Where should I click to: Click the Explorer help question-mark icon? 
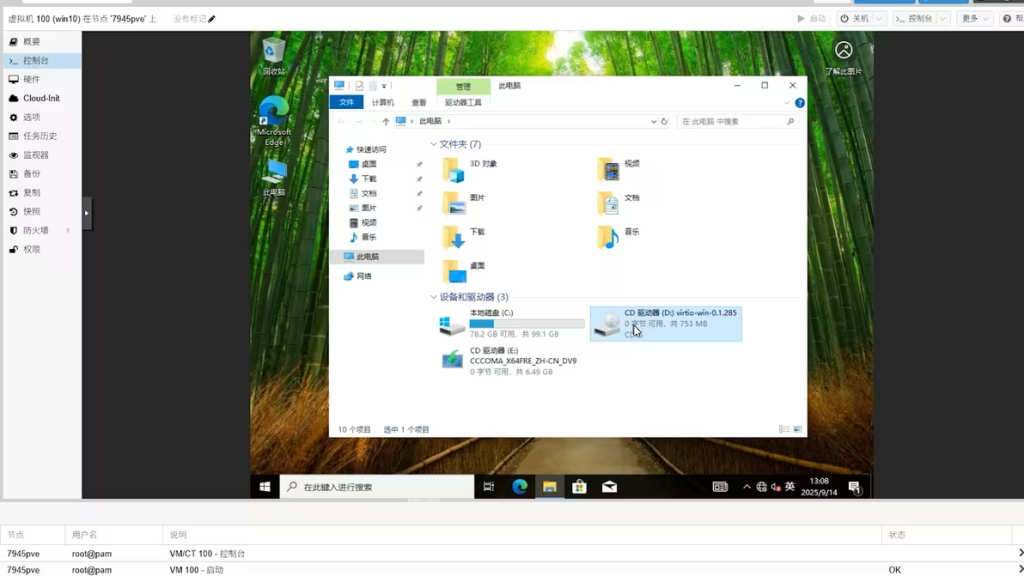point(800,102)
